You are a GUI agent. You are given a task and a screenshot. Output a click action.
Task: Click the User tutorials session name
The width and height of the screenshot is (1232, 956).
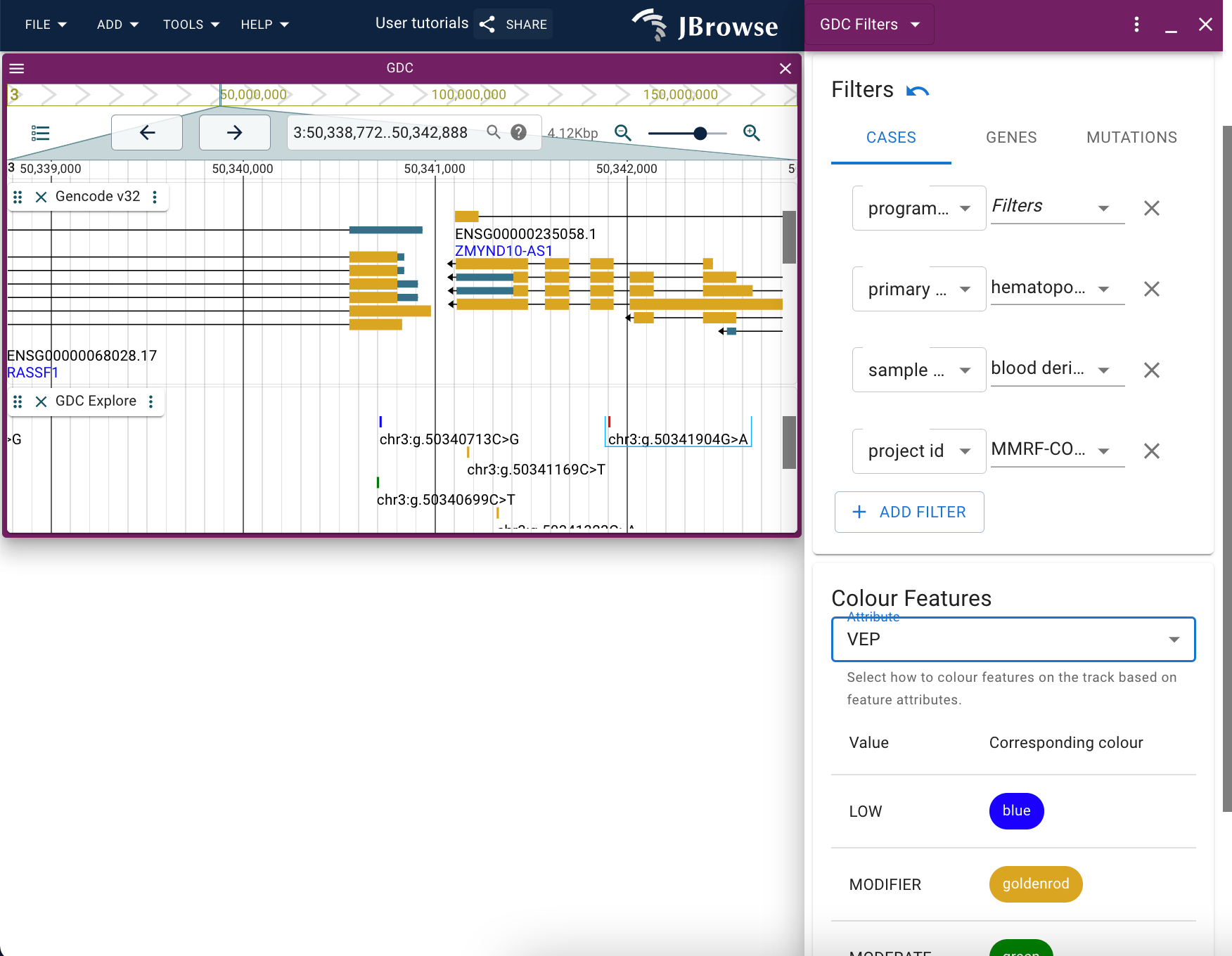click(422, 23)
